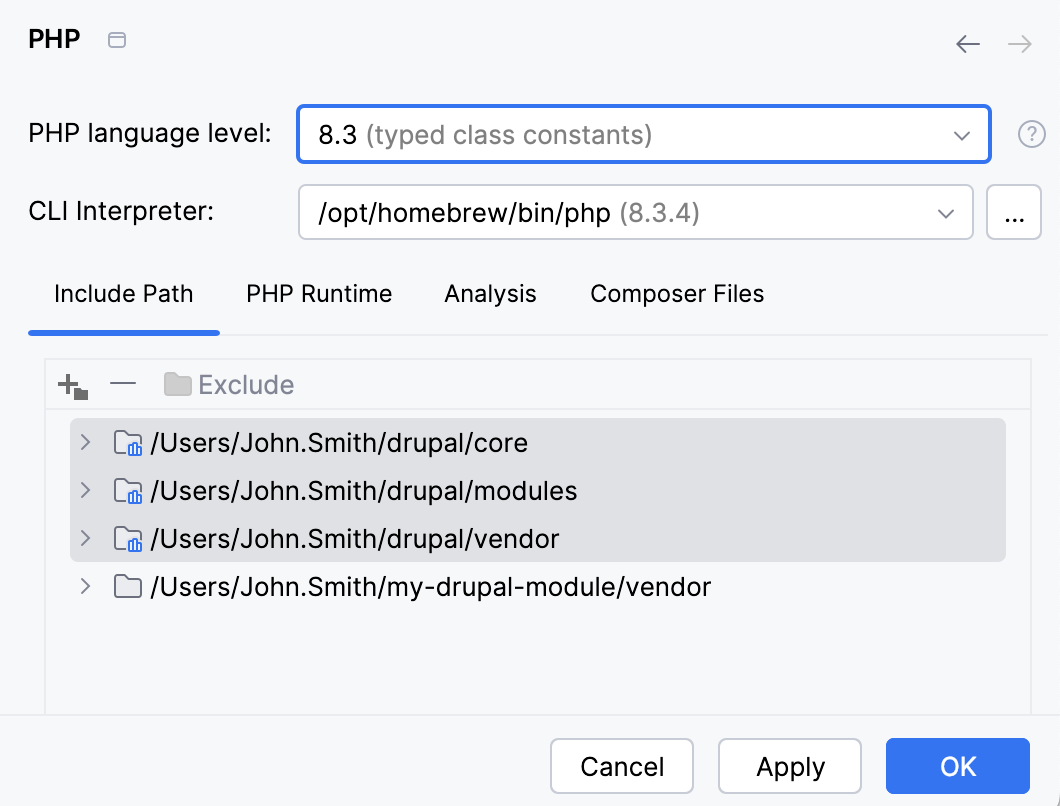Confirm settings with OK
This screenshot has width=1060, height=806.
[957, 766]
